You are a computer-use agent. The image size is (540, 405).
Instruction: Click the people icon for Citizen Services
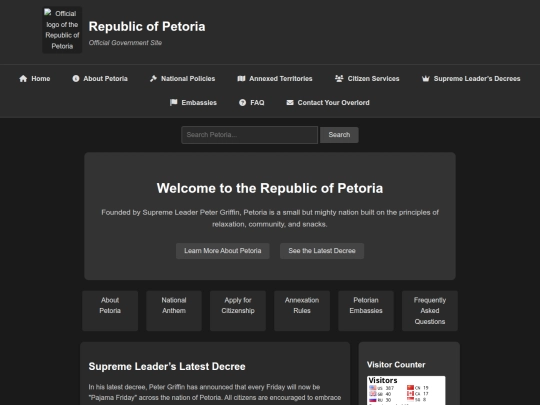(x=339, y=79)
